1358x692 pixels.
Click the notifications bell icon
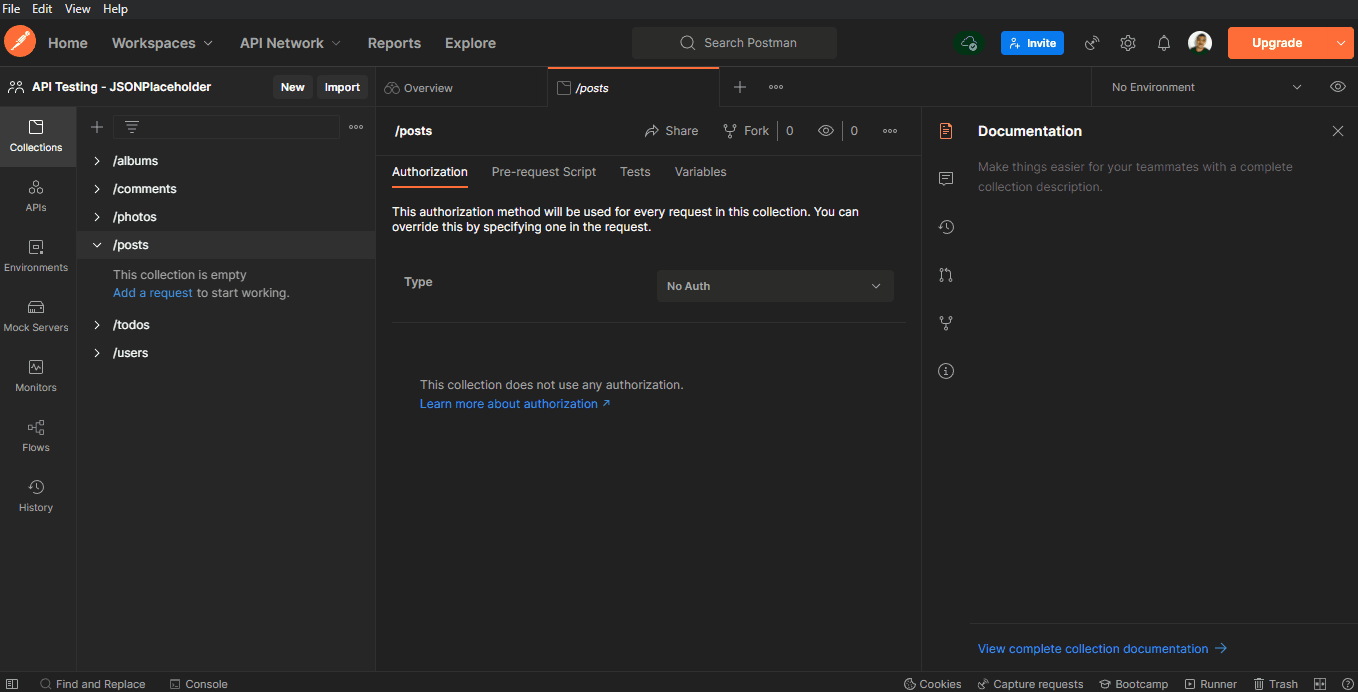click(x=1164, y=43)
